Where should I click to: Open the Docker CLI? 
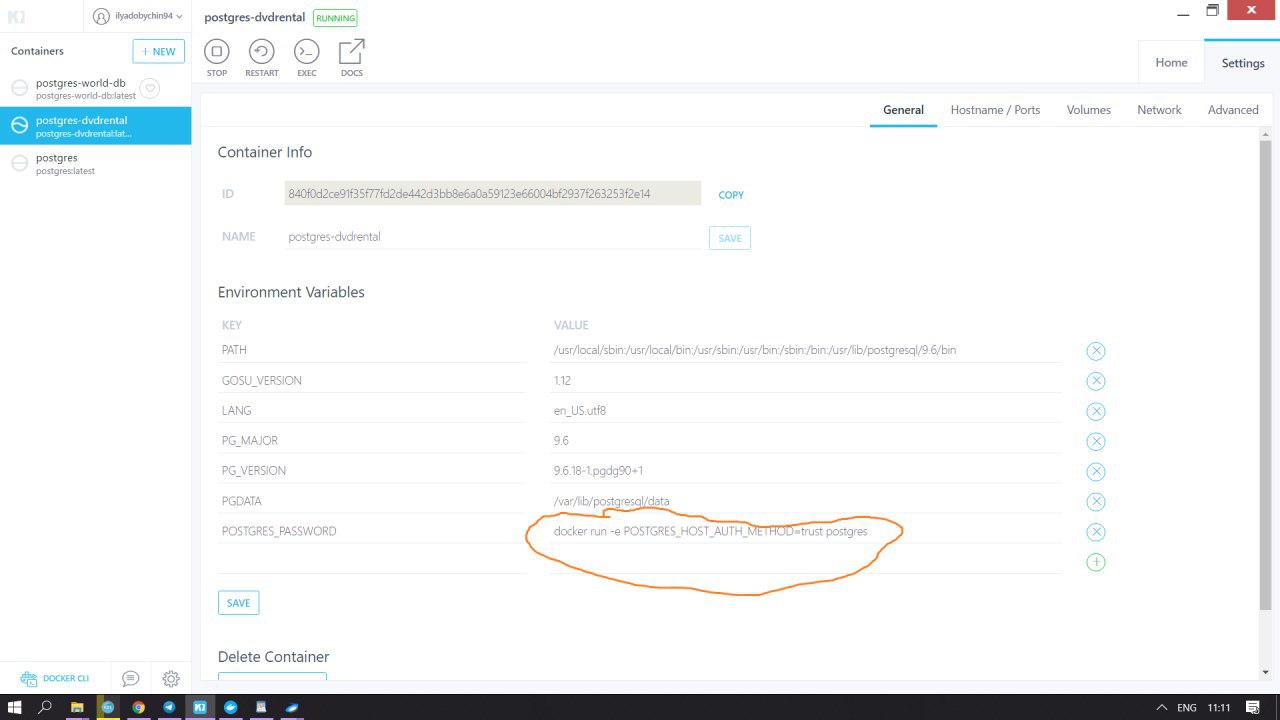(x=55, y=678)
